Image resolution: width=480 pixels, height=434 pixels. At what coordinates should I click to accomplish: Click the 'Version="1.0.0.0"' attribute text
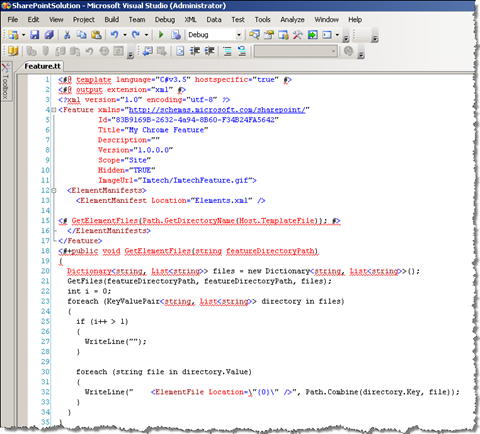click(136, 150)
